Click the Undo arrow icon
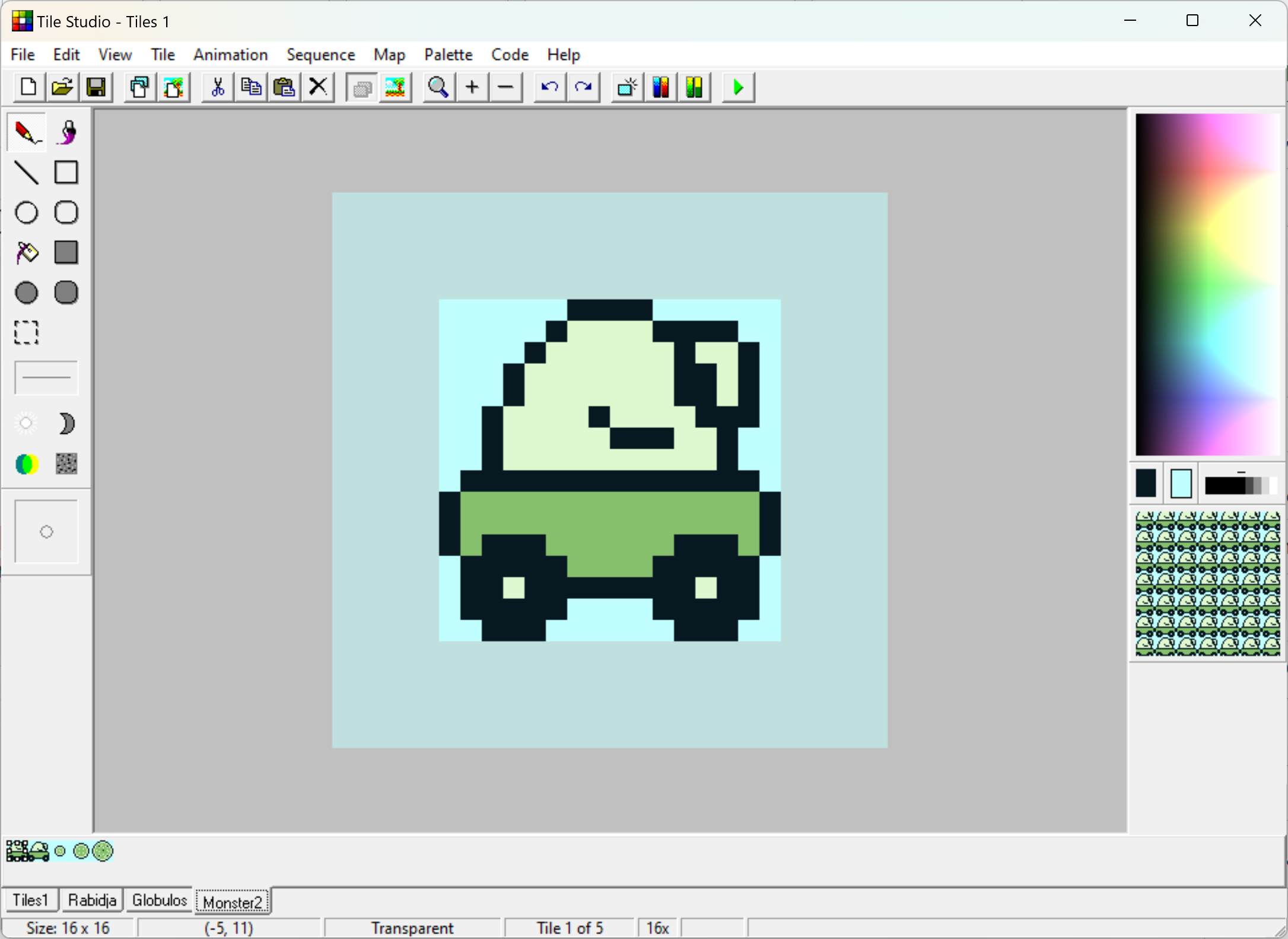This screenshot has width=1288, height=939. pyautogui.click(x=549, y=88)
